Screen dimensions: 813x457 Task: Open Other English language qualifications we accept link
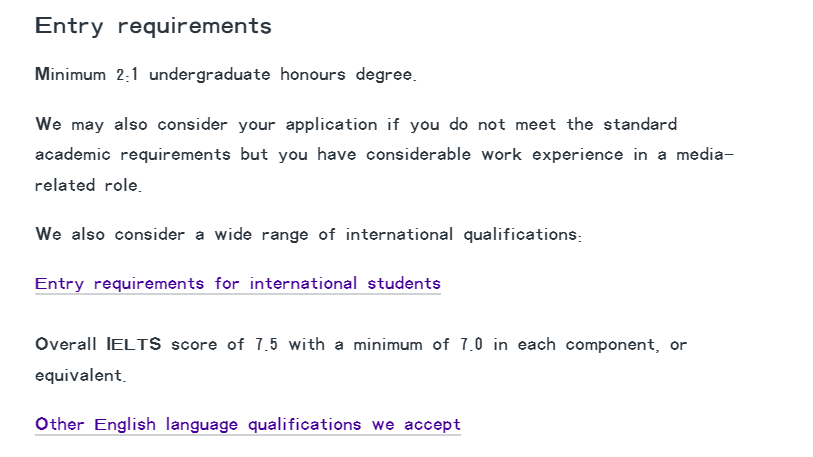coord(247,425)
